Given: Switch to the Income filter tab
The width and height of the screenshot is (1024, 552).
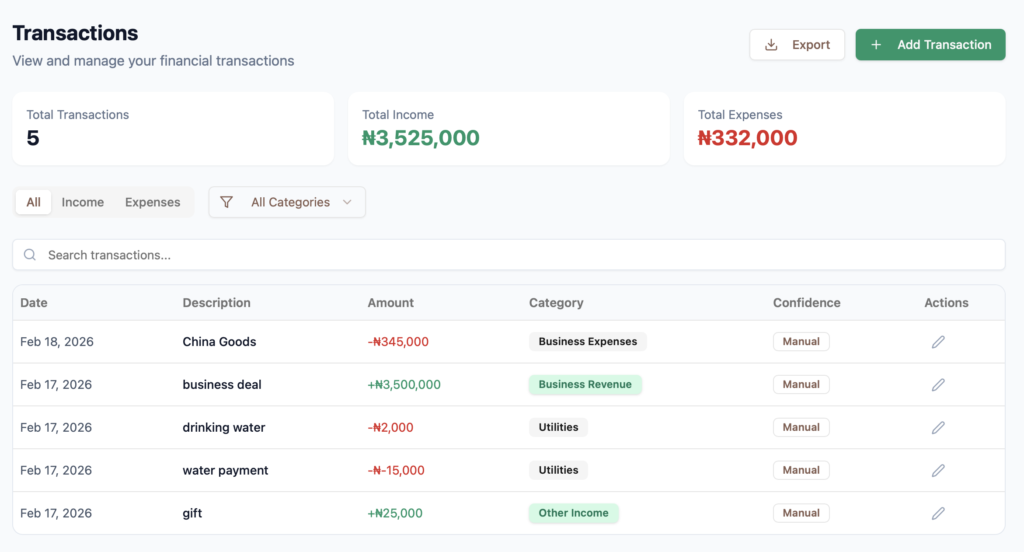Looking at the screenshot, I should (83, 202).
